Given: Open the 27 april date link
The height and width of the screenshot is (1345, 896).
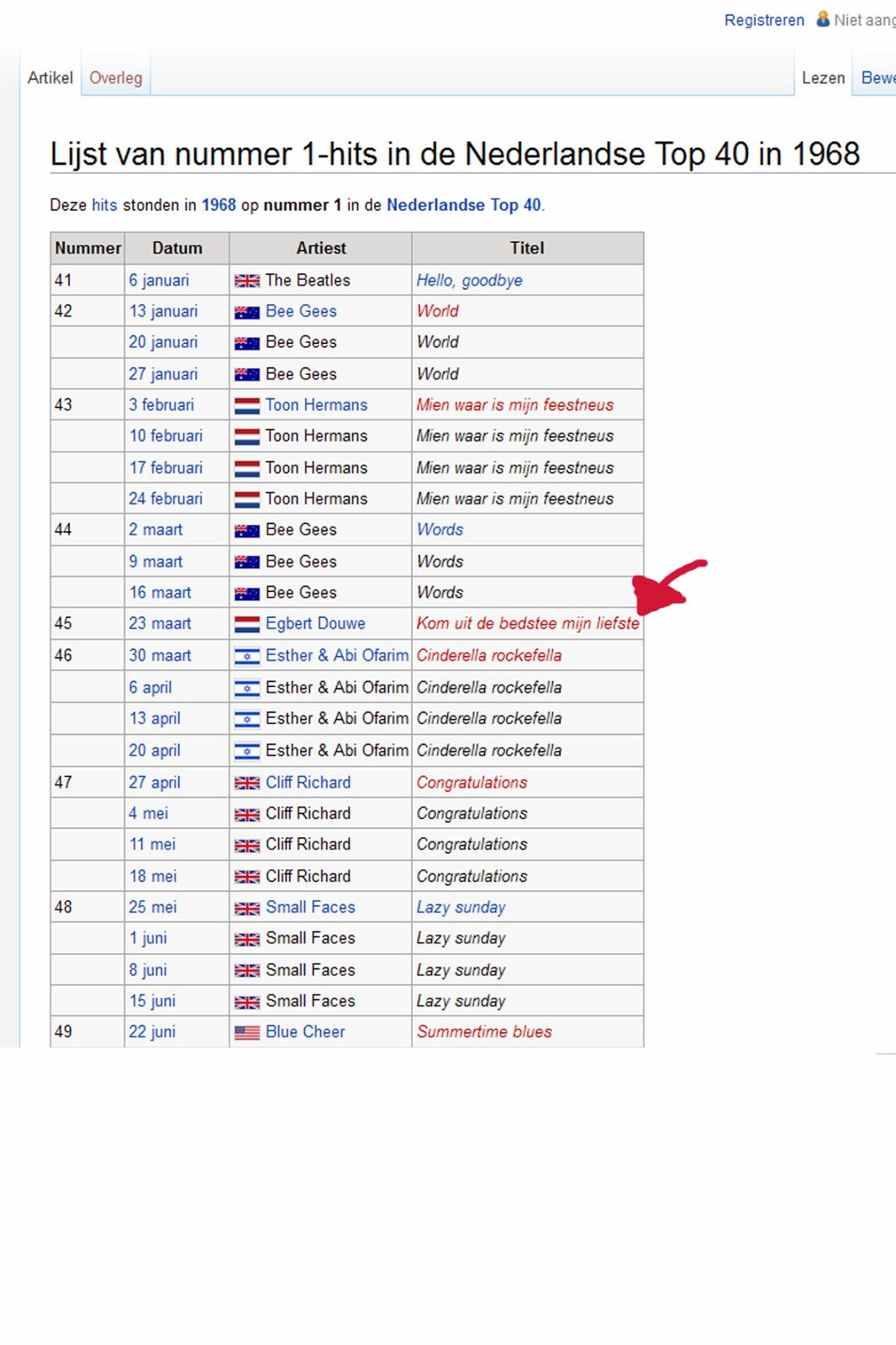Looking at the screenshot, I should 155,782.
